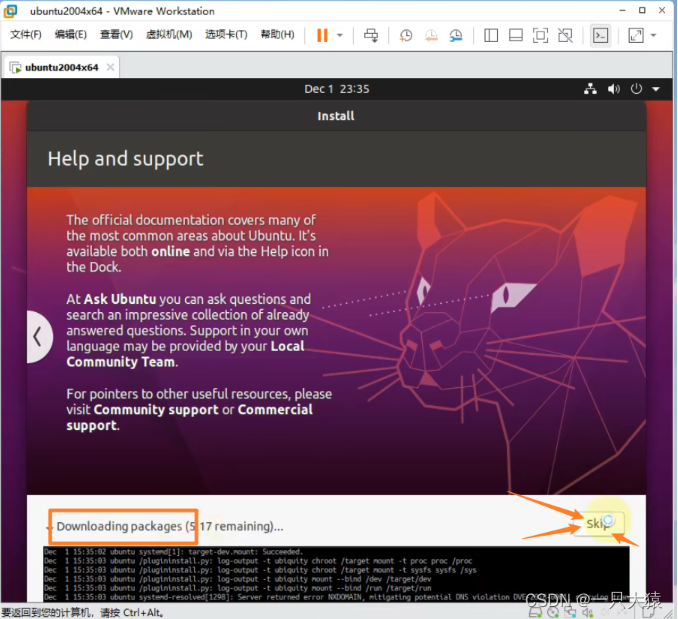Open the Local Community Team link
Image resolution: width=678 pixels, height=619 pixels.
point(185,354)
